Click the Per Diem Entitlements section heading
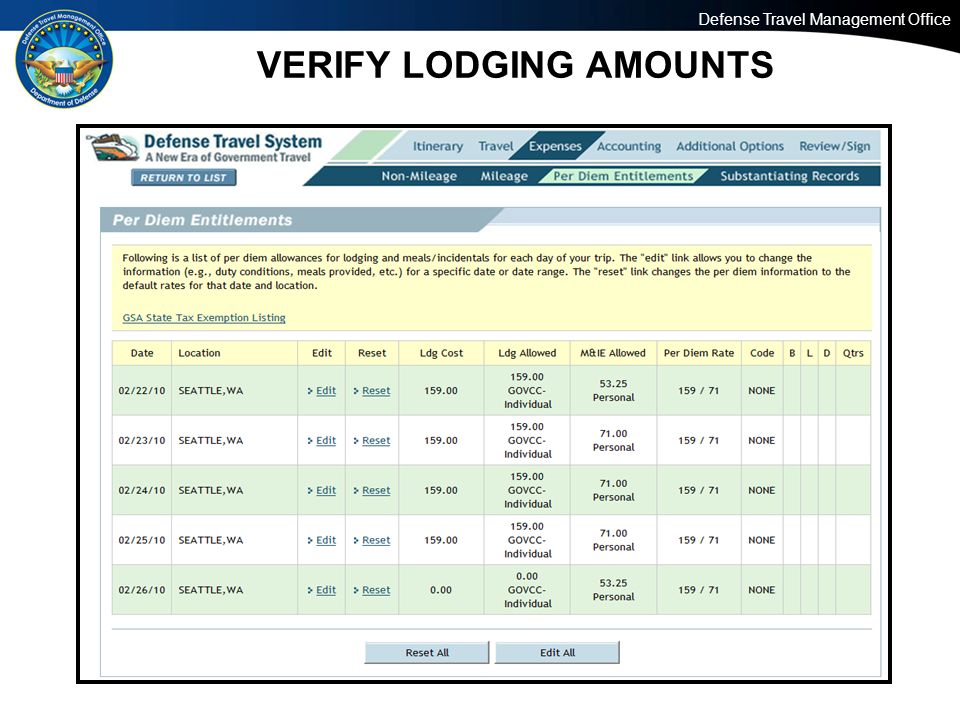 coord(203,220)
